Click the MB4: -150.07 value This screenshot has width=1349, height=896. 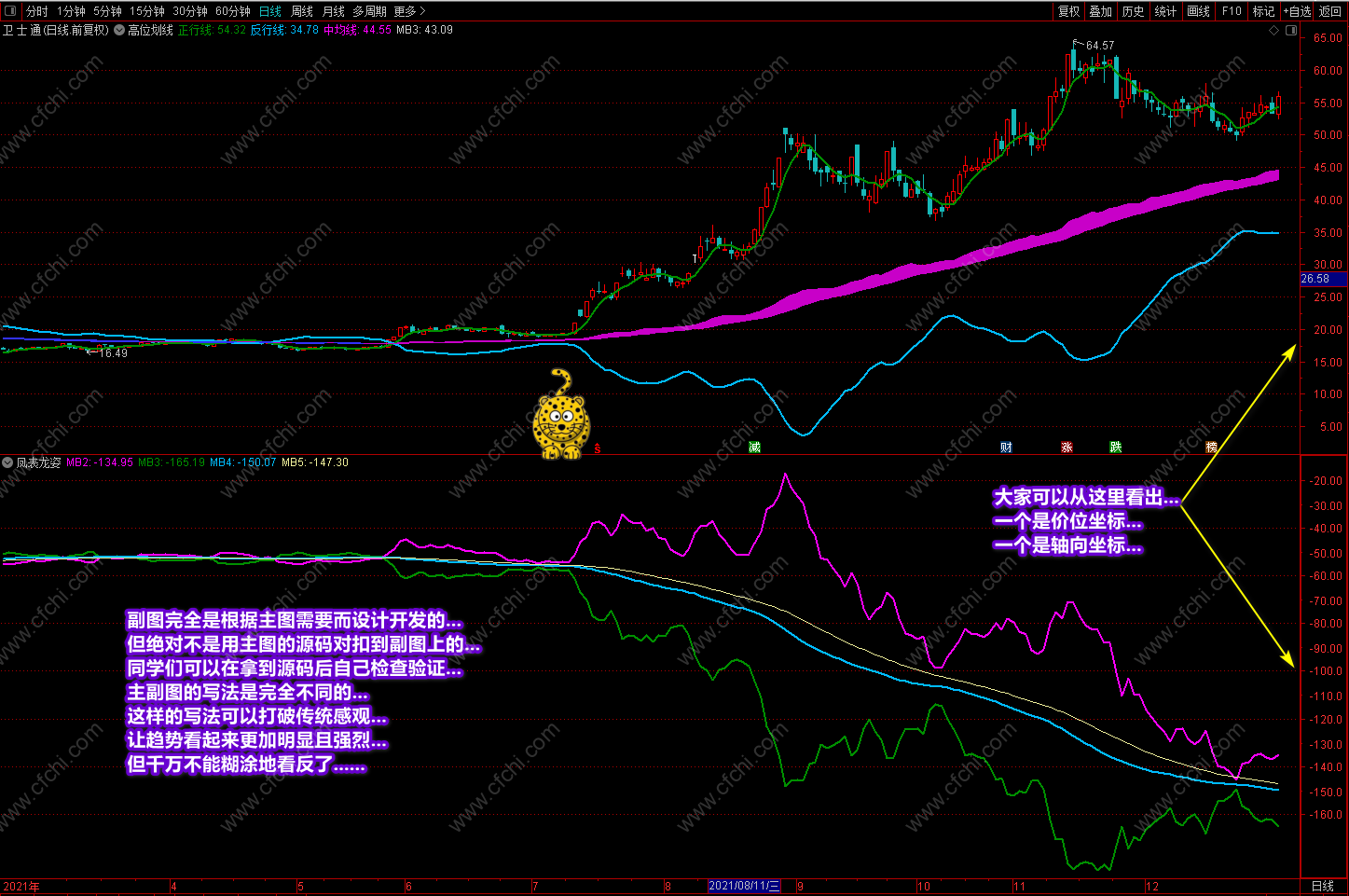tap(242, 462)
